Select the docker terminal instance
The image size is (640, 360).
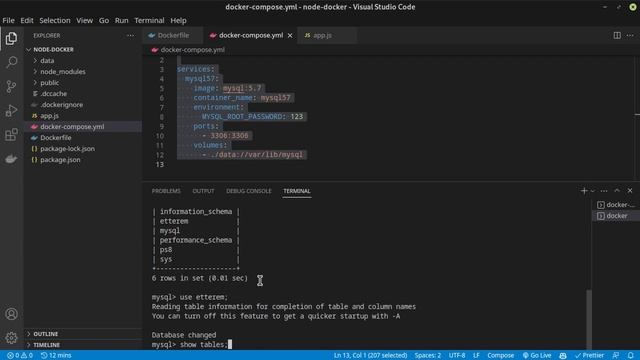(x=616, y=216)
